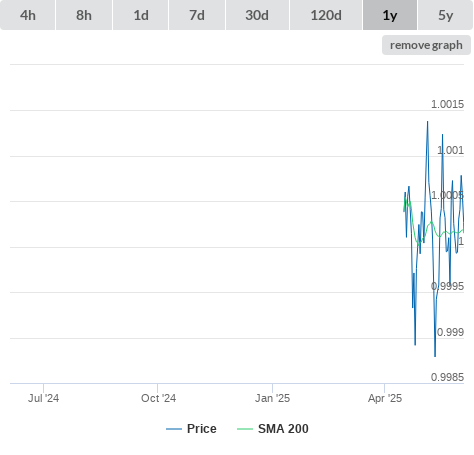
Task: Toggle the Price series legend entry
Action: tap(191, 429)
